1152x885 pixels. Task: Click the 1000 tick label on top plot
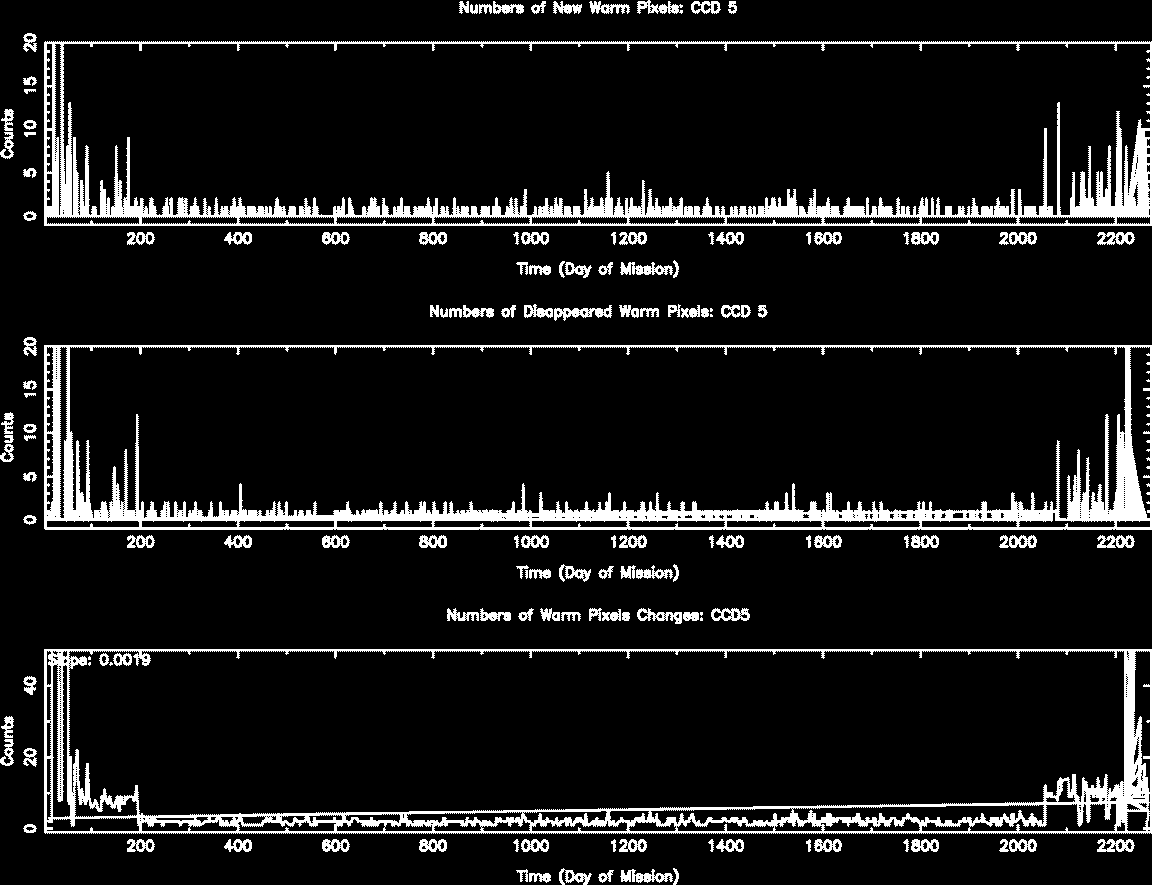pyautogui.click(x=530, y=238)
